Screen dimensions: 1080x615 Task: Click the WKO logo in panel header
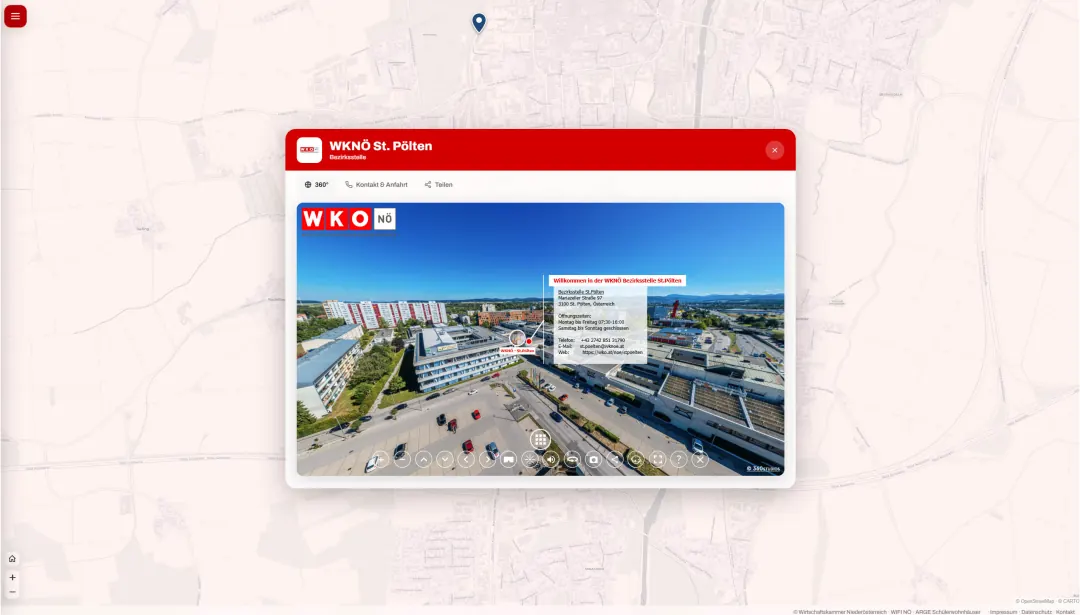[x=309, y=150]
